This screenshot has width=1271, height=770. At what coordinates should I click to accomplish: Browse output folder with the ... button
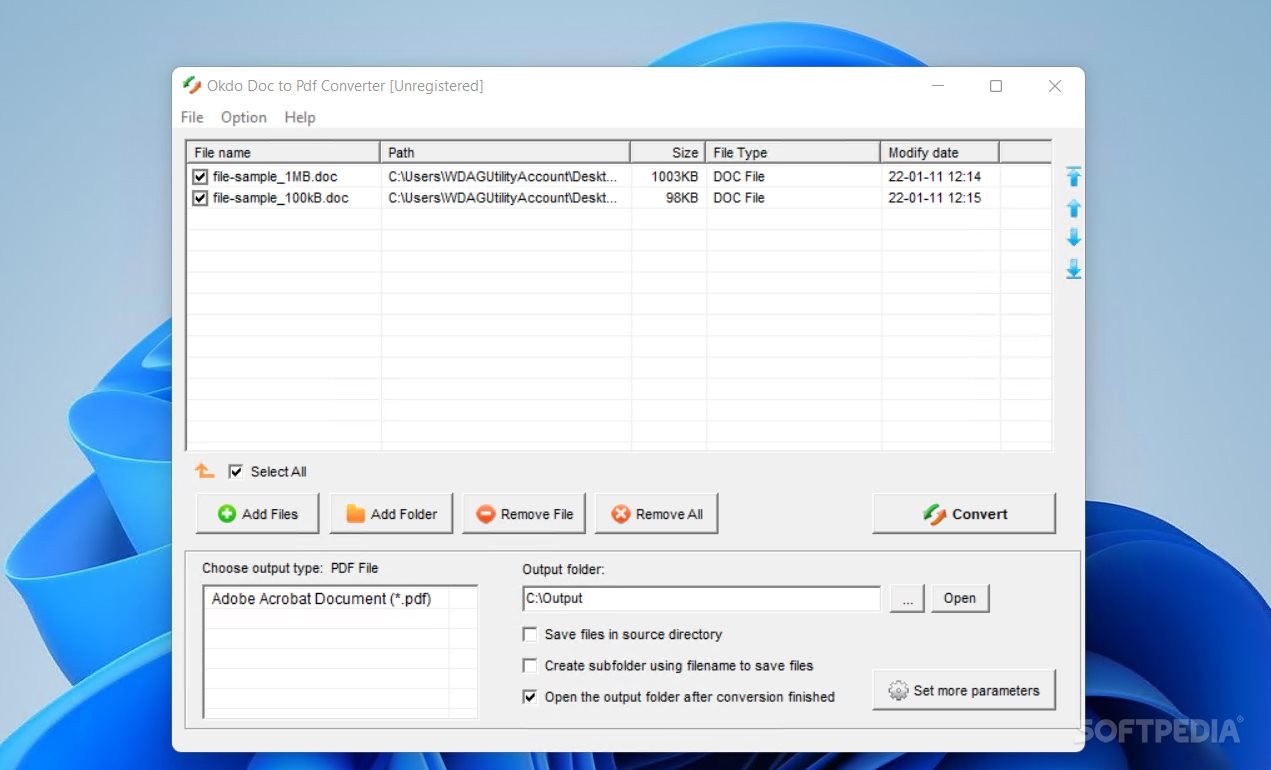pyautogui.click(x=907, y=598)
